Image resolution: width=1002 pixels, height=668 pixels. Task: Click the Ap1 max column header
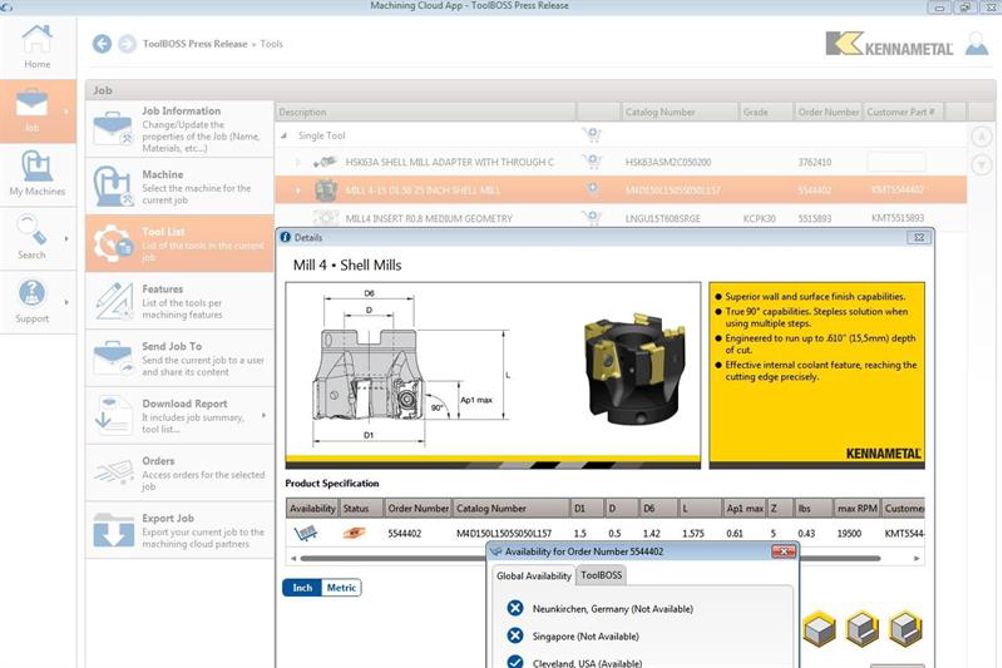pyautogui.click(x=744, y=508)
